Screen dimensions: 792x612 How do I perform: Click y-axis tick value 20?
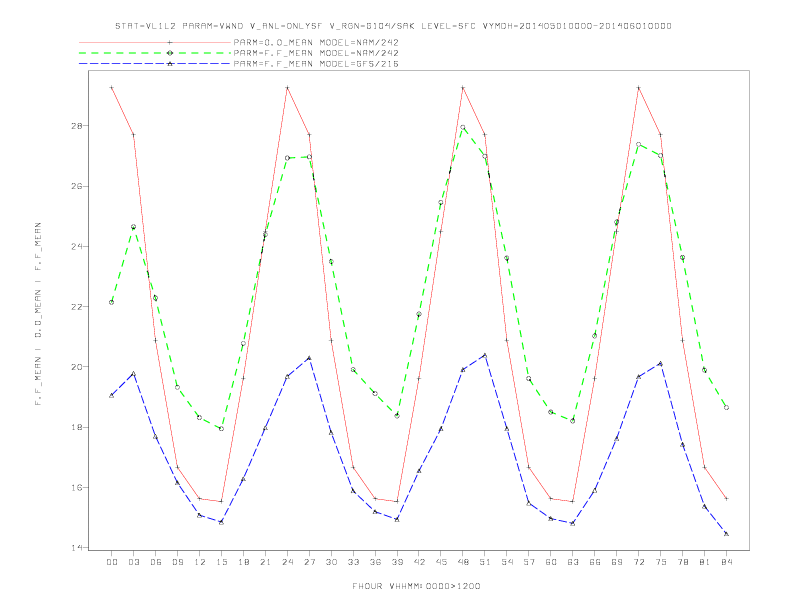coord(76,367)
